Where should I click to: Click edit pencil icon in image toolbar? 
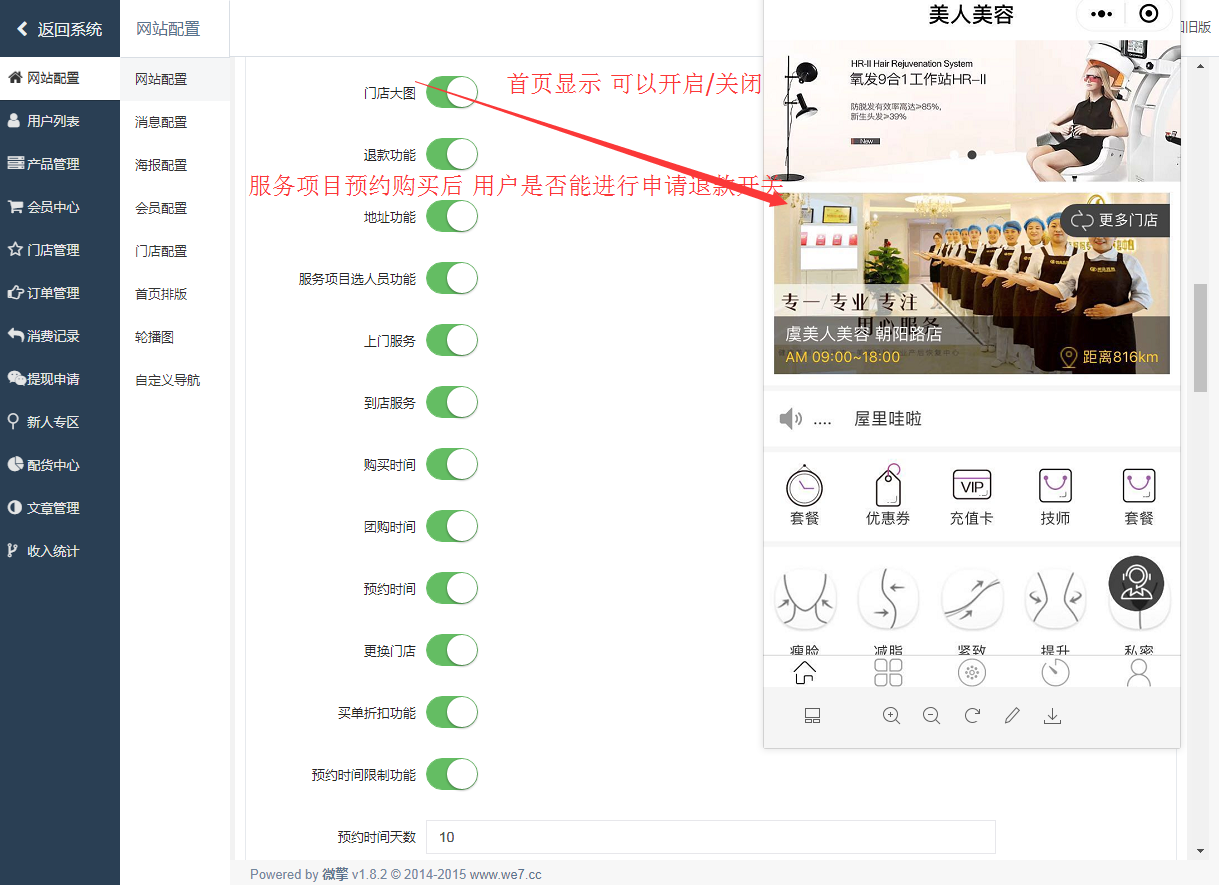coord(1012,716)
